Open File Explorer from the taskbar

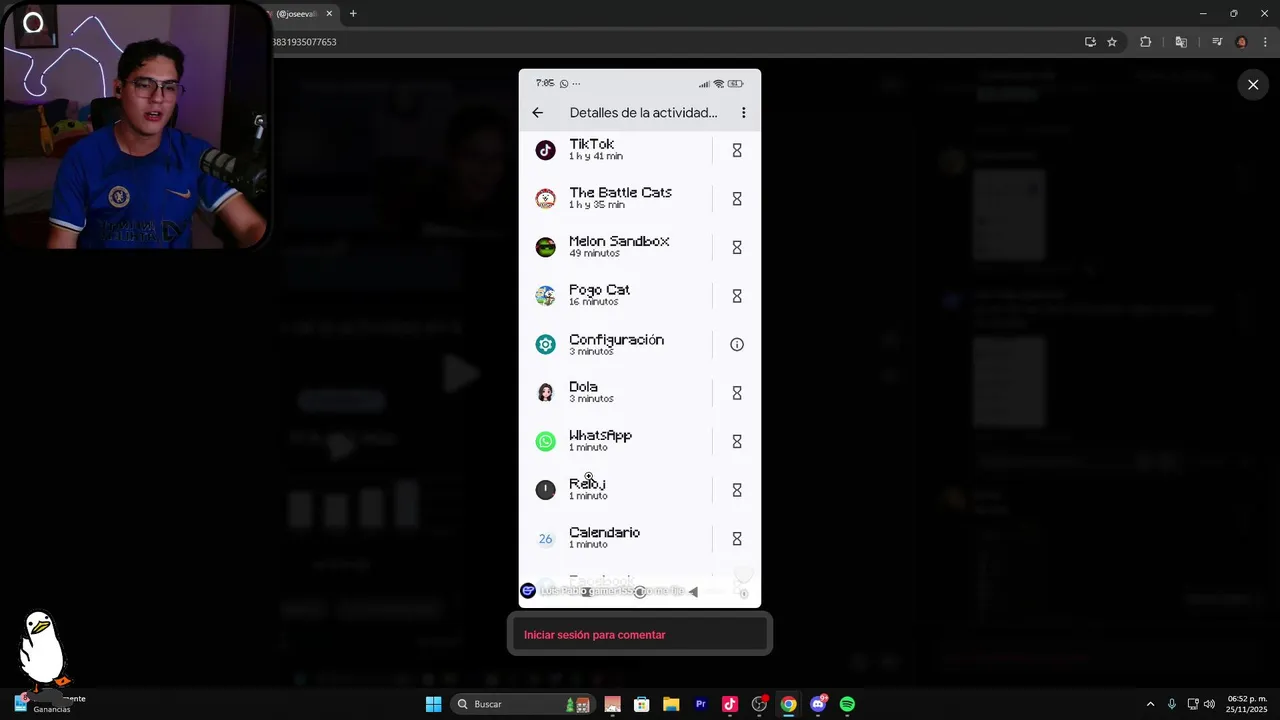pyautogui.click(x=671, y=704)
